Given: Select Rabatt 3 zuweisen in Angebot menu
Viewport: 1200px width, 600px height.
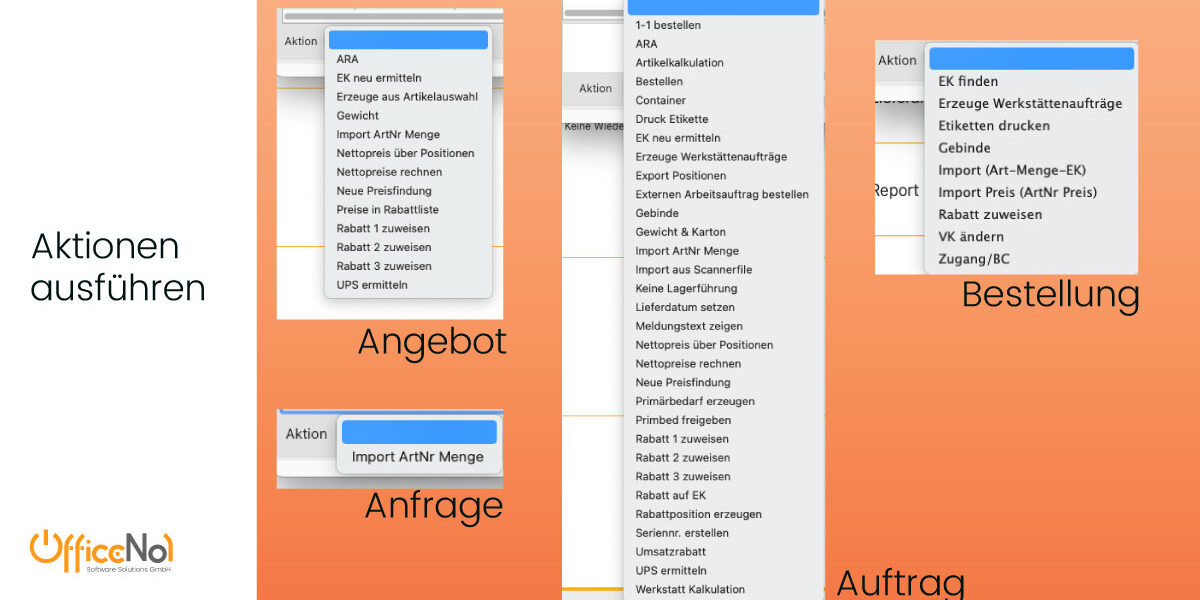Looking at the screenshot, I should click(384, 266).
